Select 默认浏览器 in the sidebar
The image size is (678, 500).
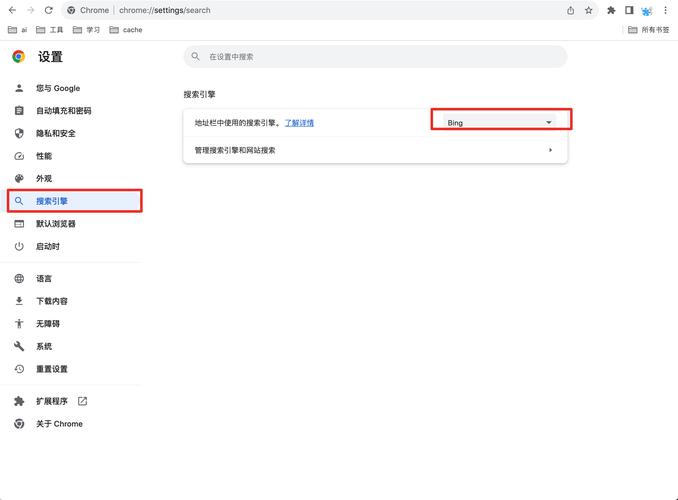(56, 224)
